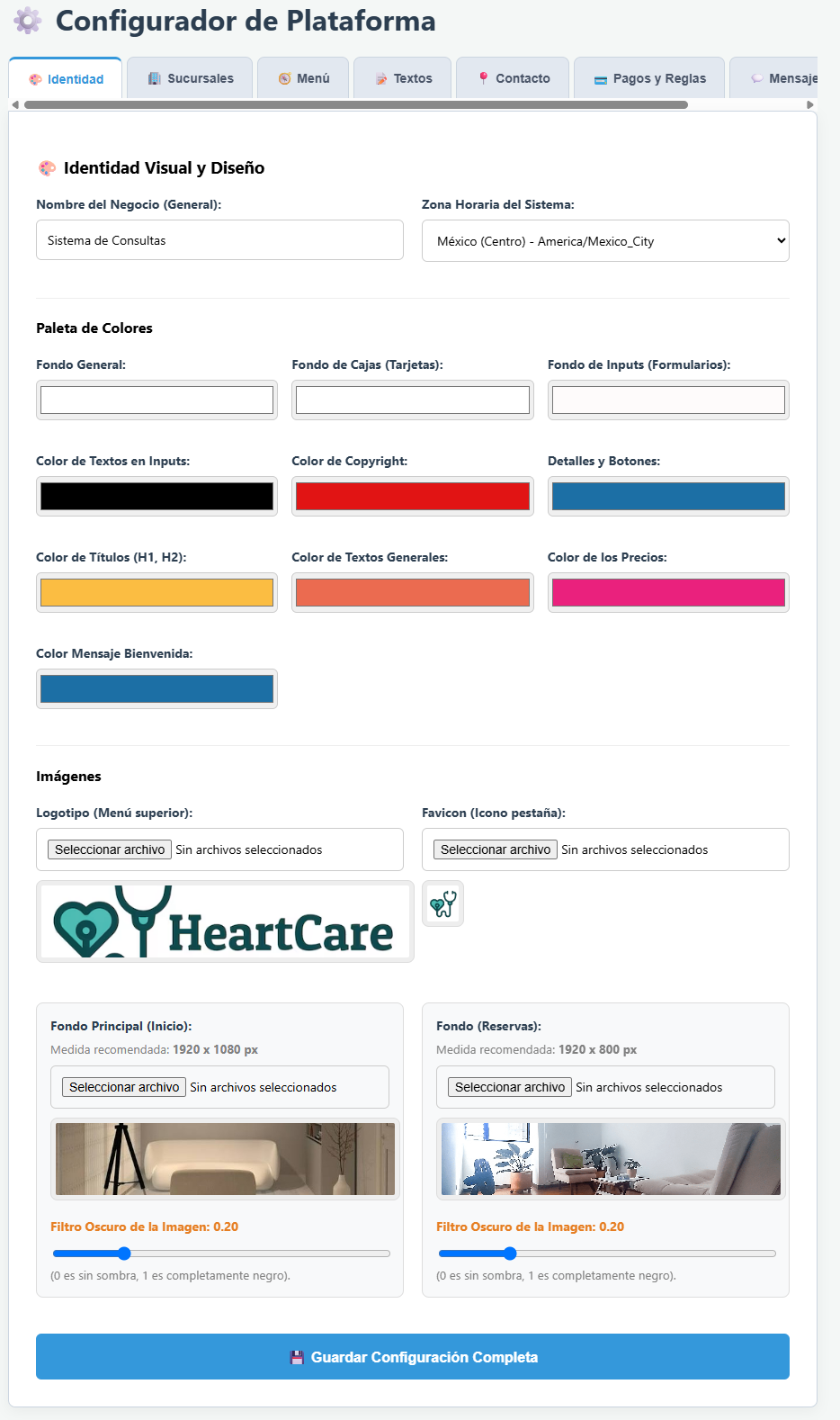The image size is (840, 1420).
Task: Click the pin icon on Contacto tab
Action: click(483, 78)
